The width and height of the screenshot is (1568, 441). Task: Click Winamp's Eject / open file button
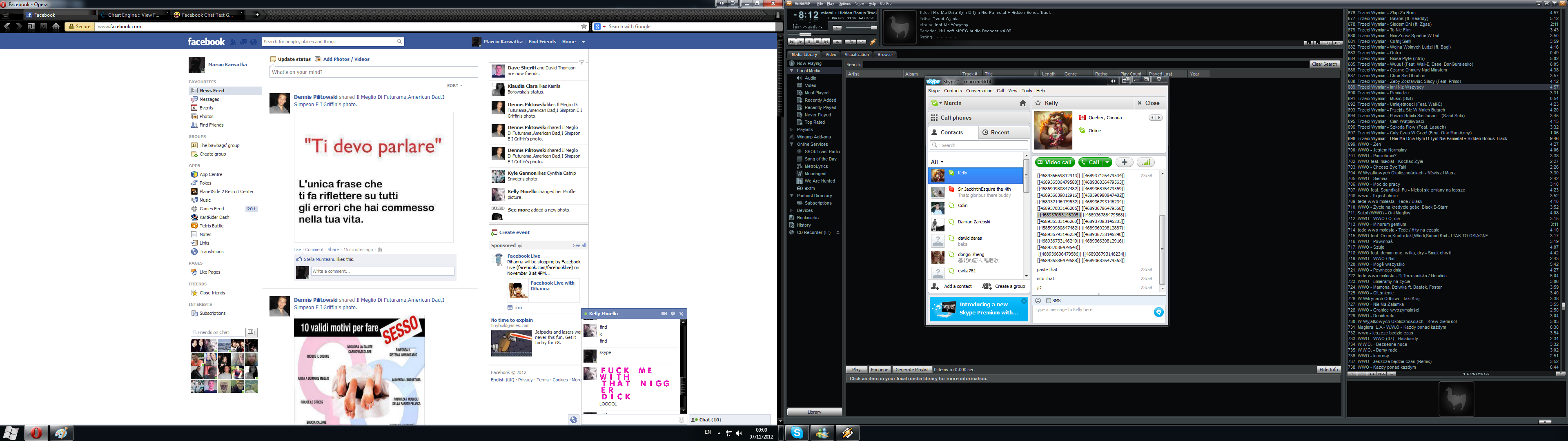(837, 42)
